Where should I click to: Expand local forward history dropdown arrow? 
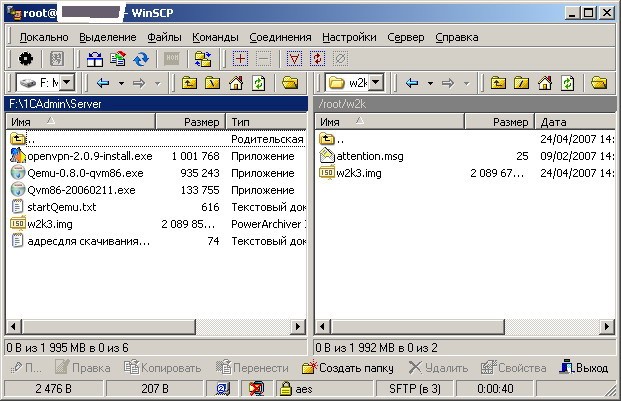pos(158,84)
